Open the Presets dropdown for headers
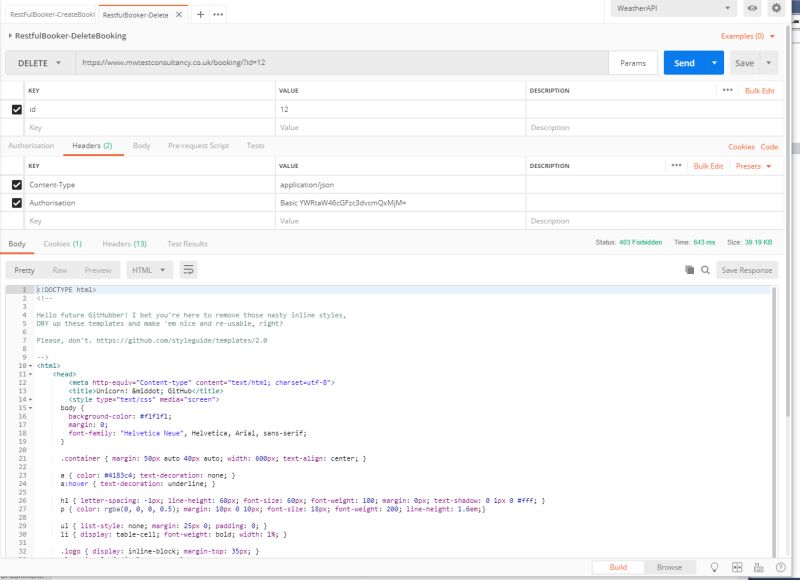The image size is (800, 580). (754, 166)
